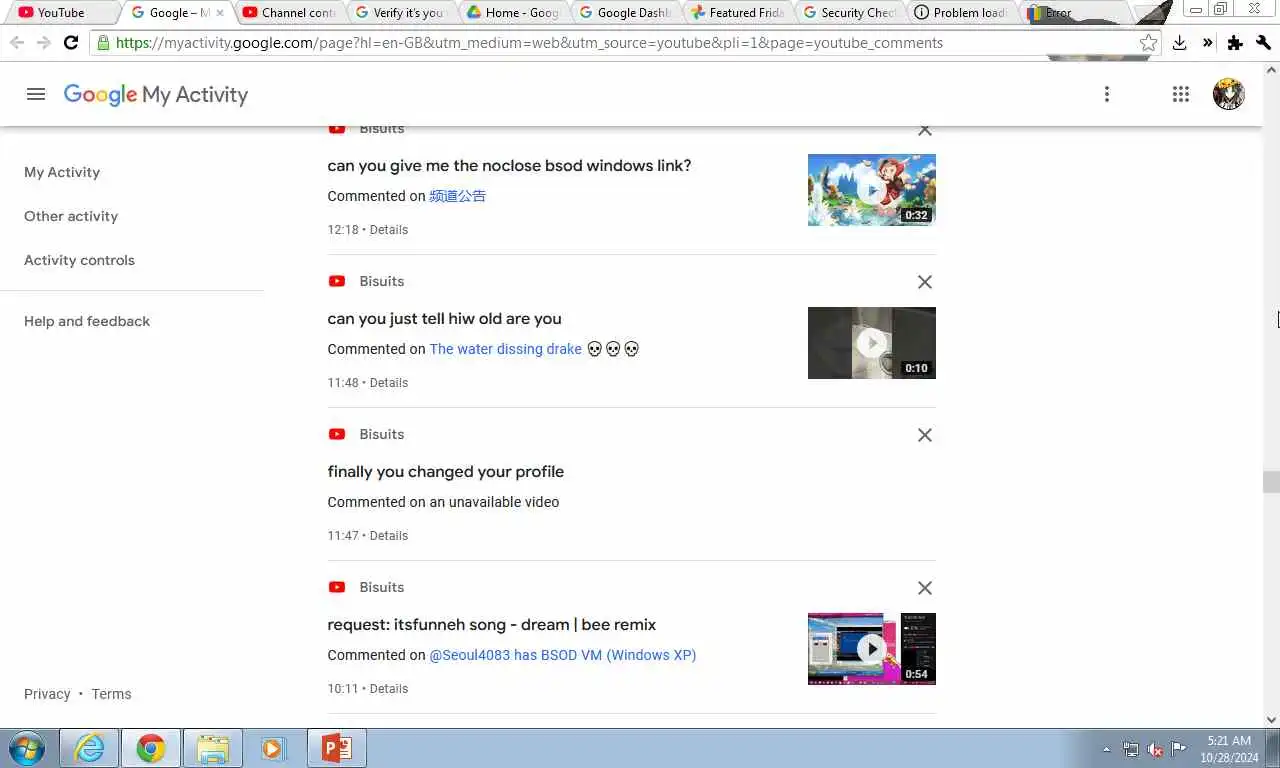Open the browser downloads icon
1280x768 pixels.
tap(1180, 43)
